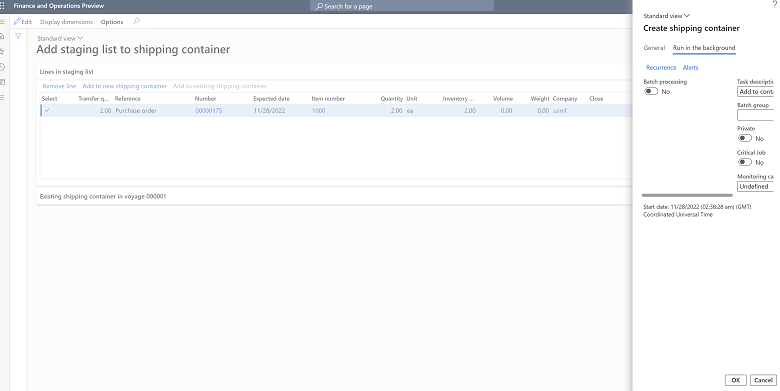The height and width of the screenshot is (391, 780).
Task: Toggle the Private switch
Action: point(745,138)
